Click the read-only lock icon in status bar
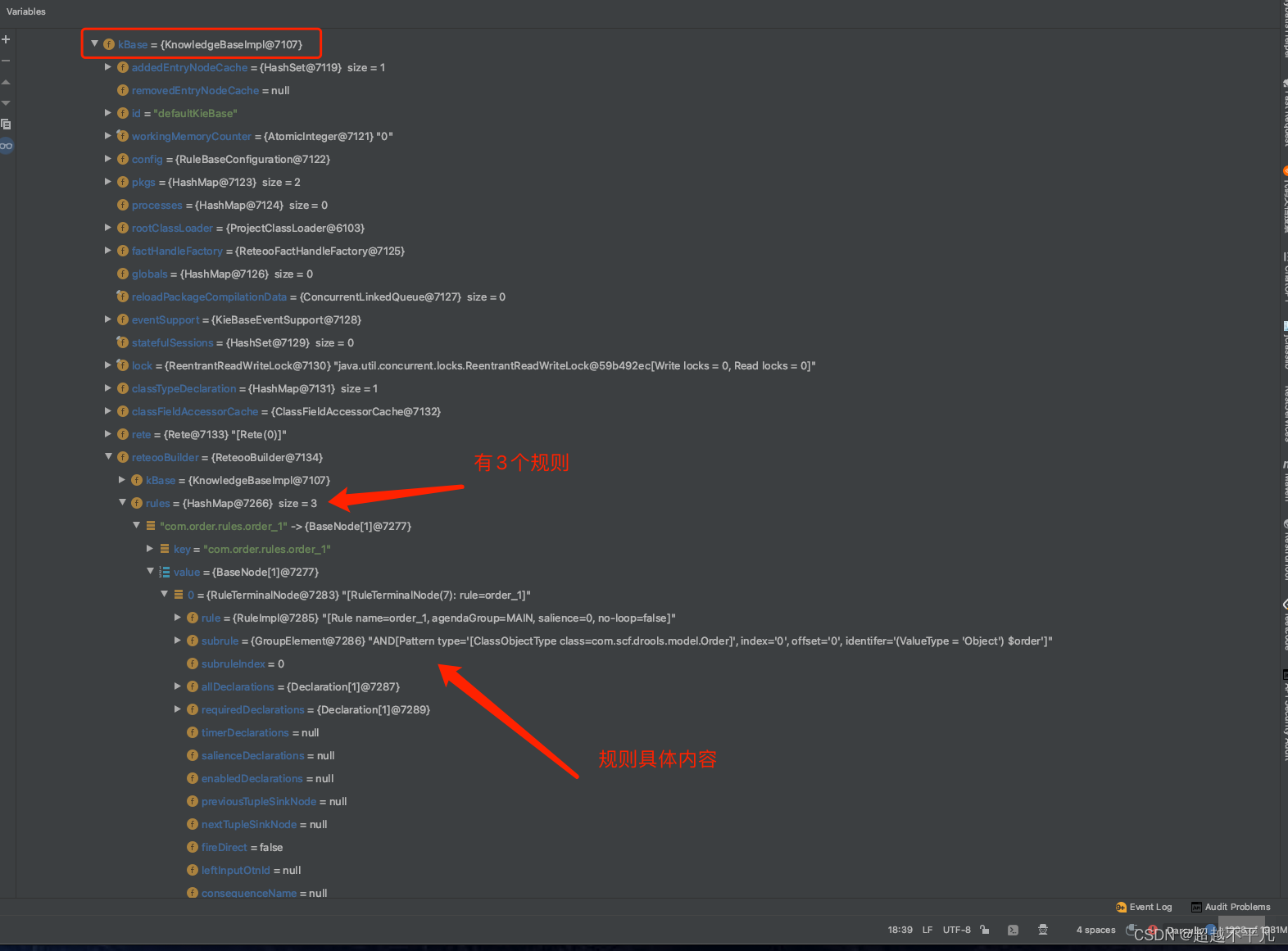This screenshot has height=951, width=1288. pyautogui.click(x=985, y=930)
